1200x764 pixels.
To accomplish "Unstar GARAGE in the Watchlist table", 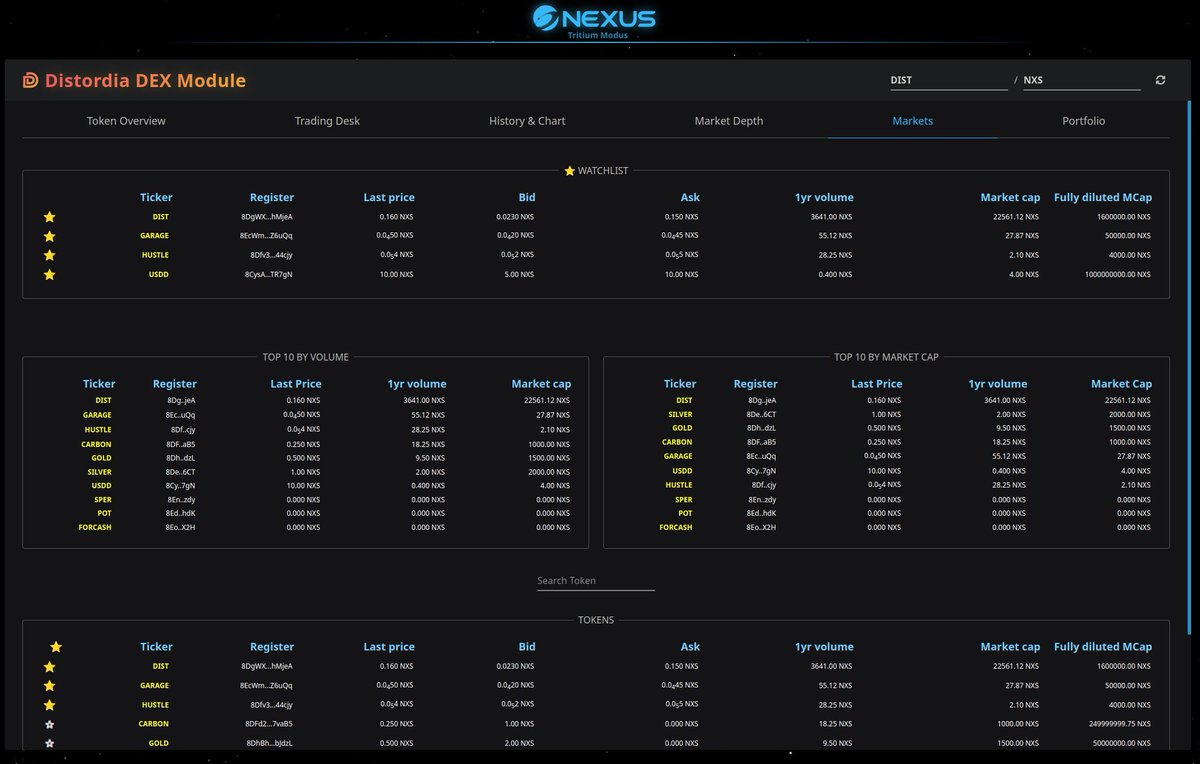I will pyautogui.click(x=49, y=236).
